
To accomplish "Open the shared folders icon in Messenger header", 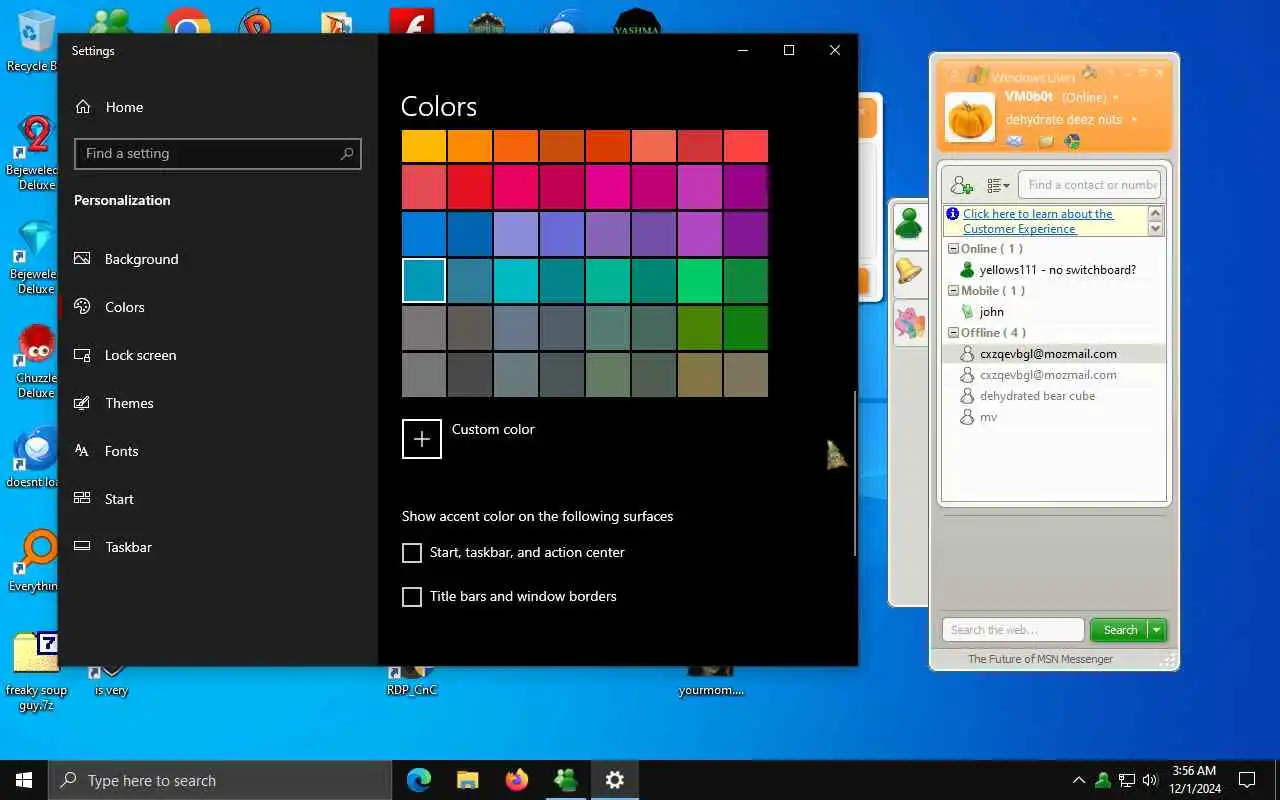I will [x=1046, y=142].
